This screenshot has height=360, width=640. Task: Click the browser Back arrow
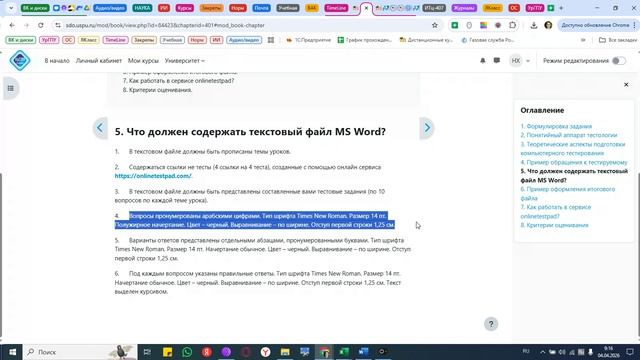(x=12, y=25)
